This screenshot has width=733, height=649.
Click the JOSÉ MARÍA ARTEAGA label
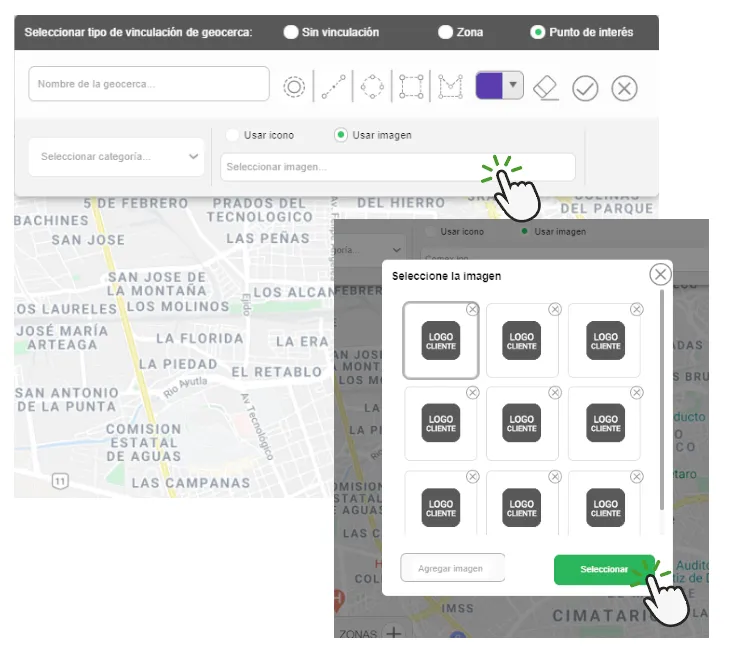pyautogui.click(x=62, y=338)
